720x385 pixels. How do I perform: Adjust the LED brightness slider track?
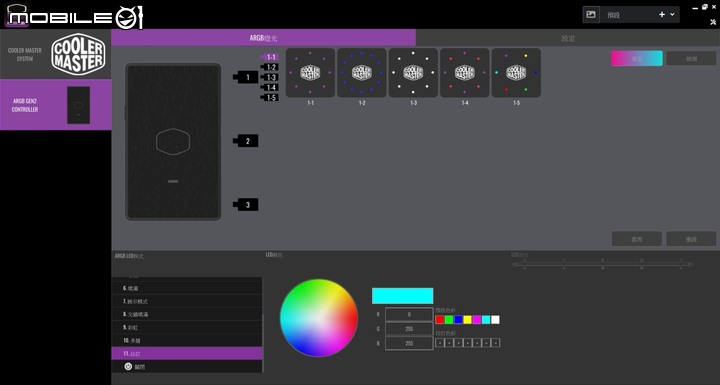[x=602, y=264]
